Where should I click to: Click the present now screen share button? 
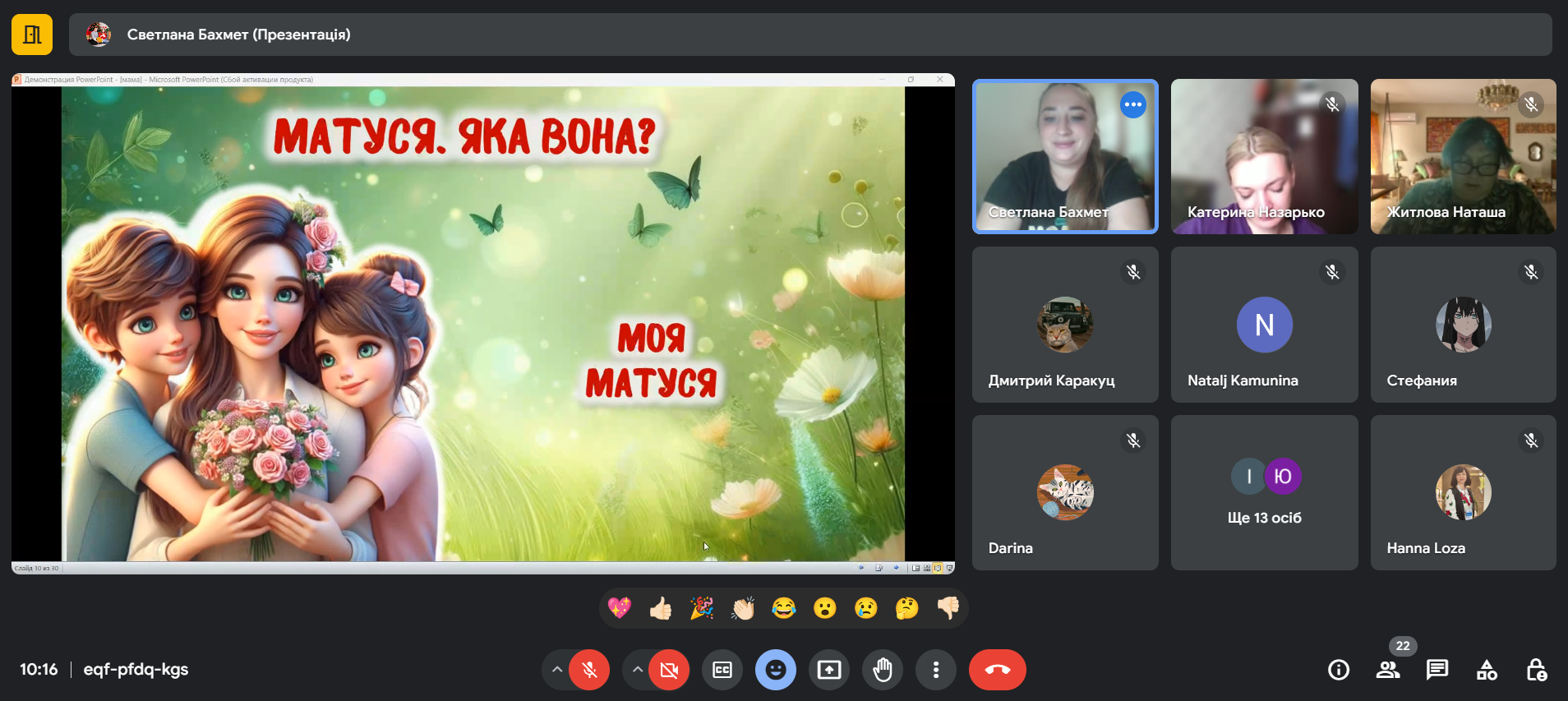[829, 670]
